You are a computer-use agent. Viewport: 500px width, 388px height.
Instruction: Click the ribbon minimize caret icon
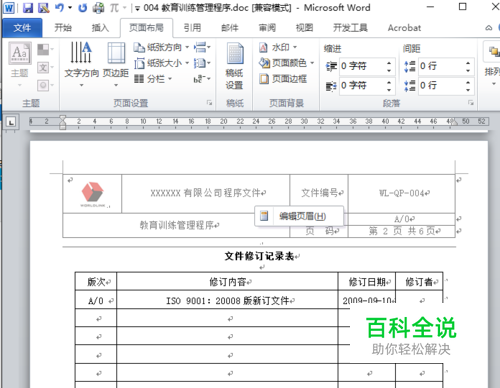tap(488, 28)
